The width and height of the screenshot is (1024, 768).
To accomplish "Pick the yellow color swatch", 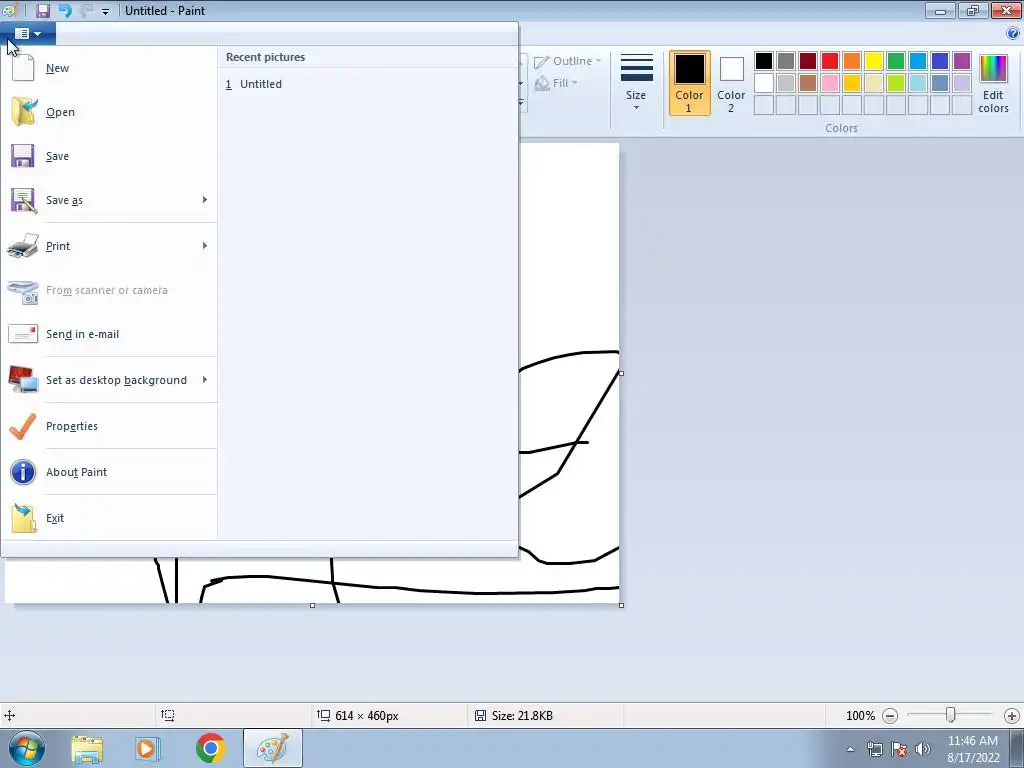I will click(874, 61).
